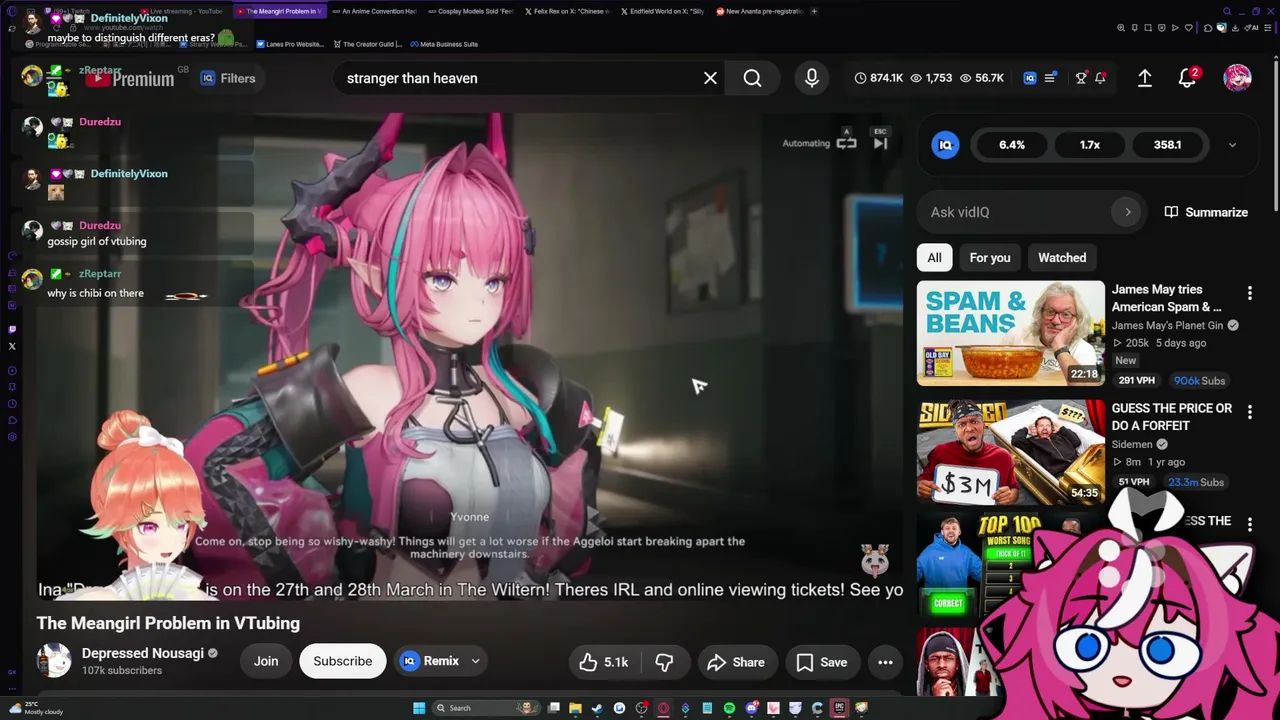The width and height of the screenshot is (1280, 720).
Task: Start voice search with the microphone
Action: click(811, 78)
